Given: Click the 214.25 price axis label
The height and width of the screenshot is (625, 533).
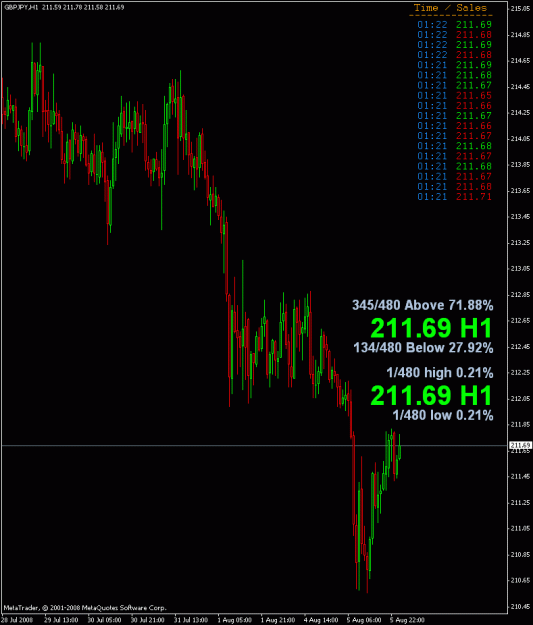Looking at the screenshot, I should [x=521, y=112].
